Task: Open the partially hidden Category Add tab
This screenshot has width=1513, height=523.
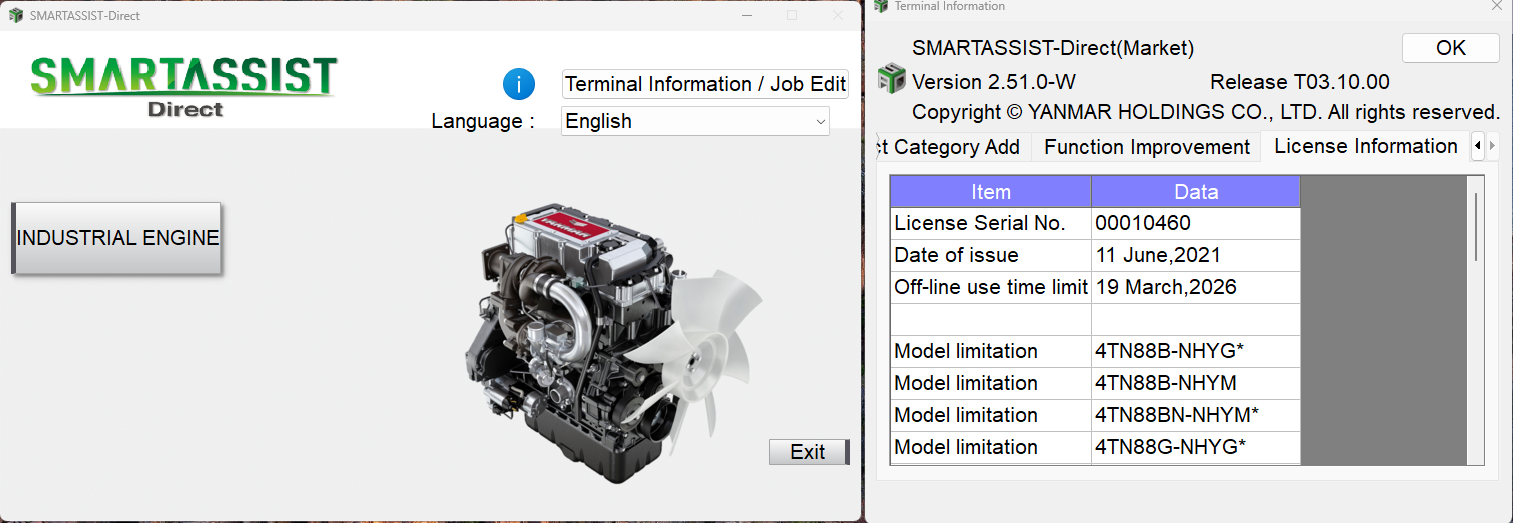Action: (953, 147)
